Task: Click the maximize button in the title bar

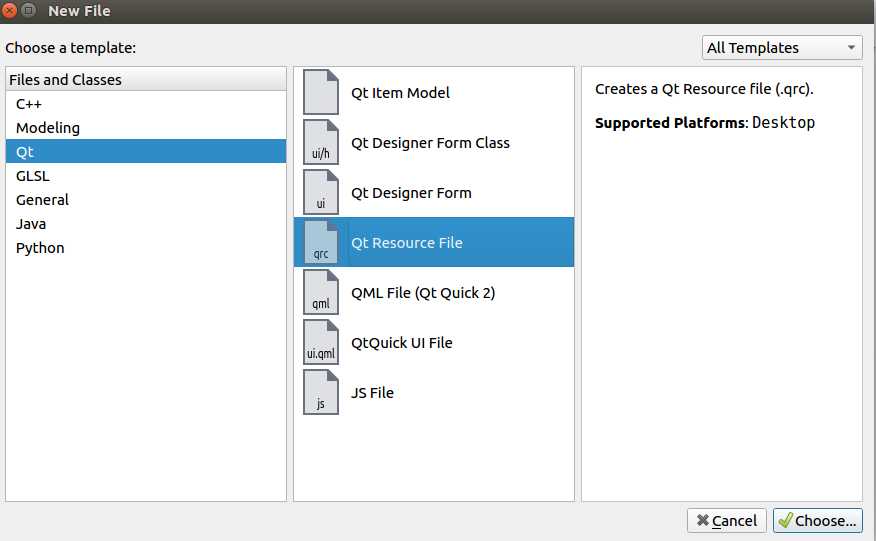Action: coord(29,10)
